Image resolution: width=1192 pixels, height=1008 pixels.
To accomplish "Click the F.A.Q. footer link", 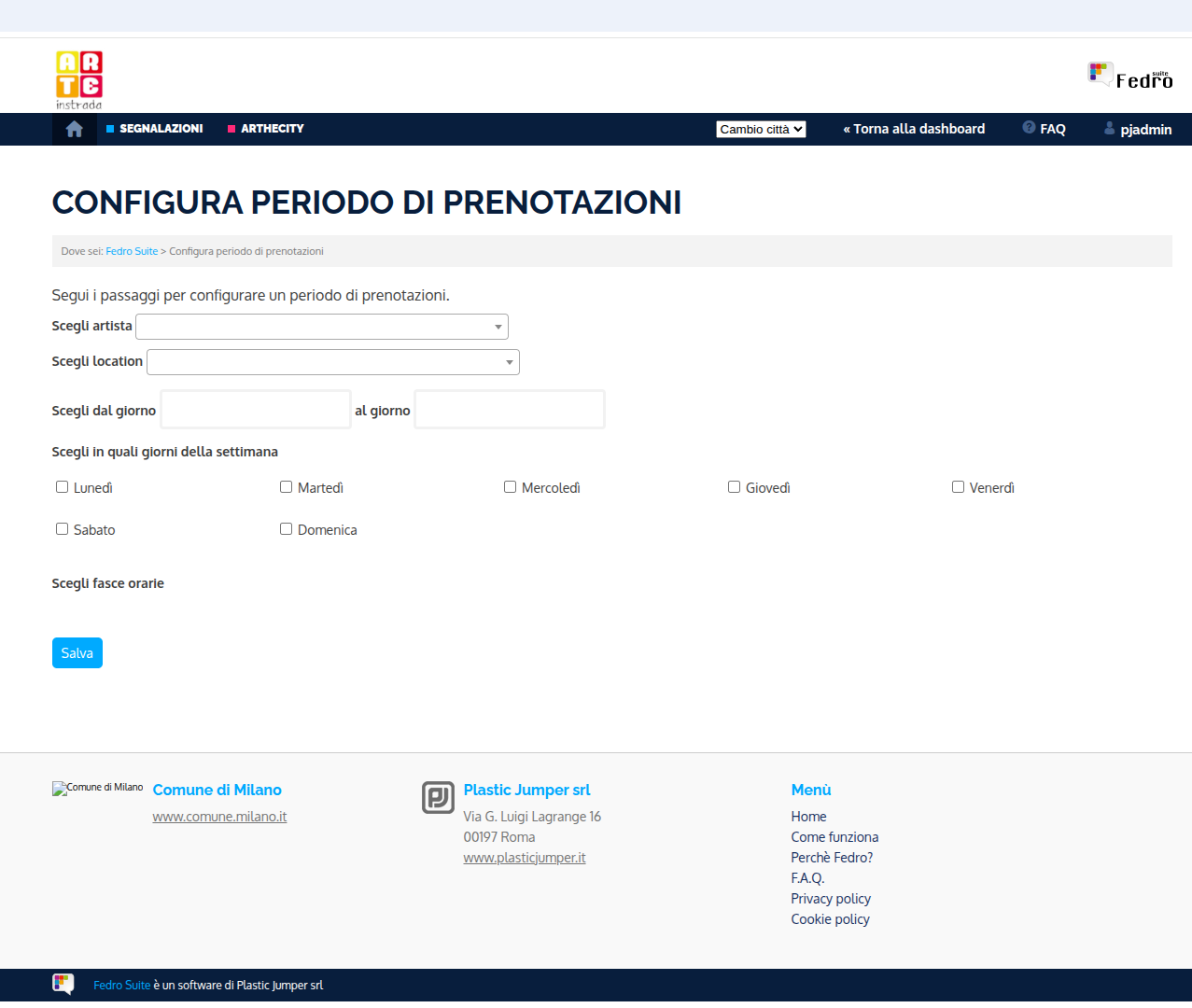I will pyautogui.click(x=807, y=878).
